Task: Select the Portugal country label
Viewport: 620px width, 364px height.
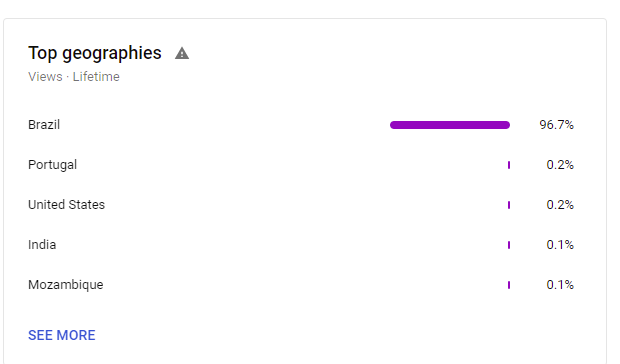Action: 53,165
